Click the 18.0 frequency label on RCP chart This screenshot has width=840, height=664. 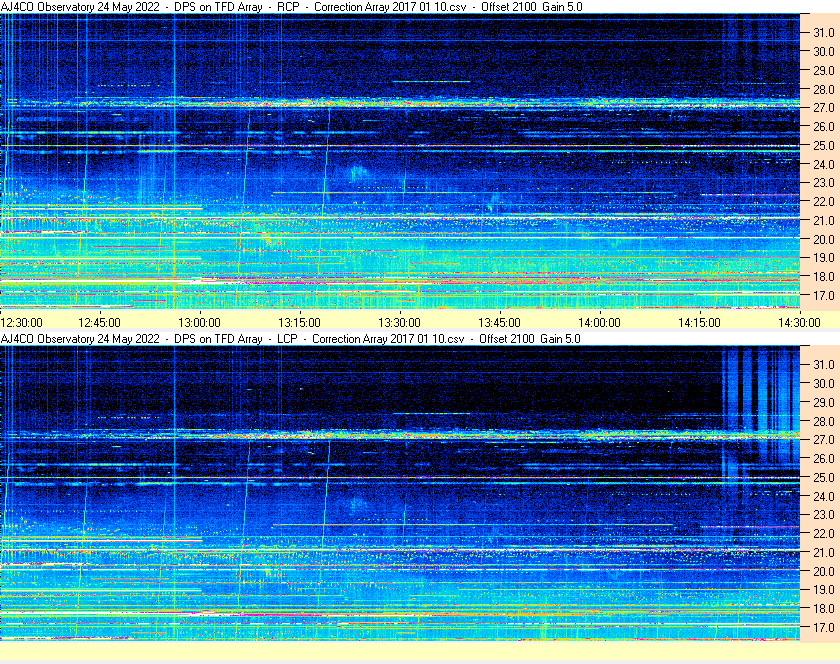click(824, 277)
